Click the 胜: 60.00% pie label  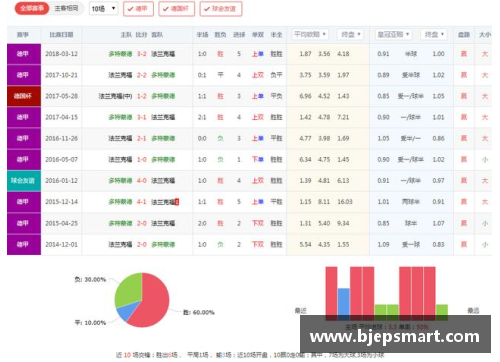tap(199, 312)
